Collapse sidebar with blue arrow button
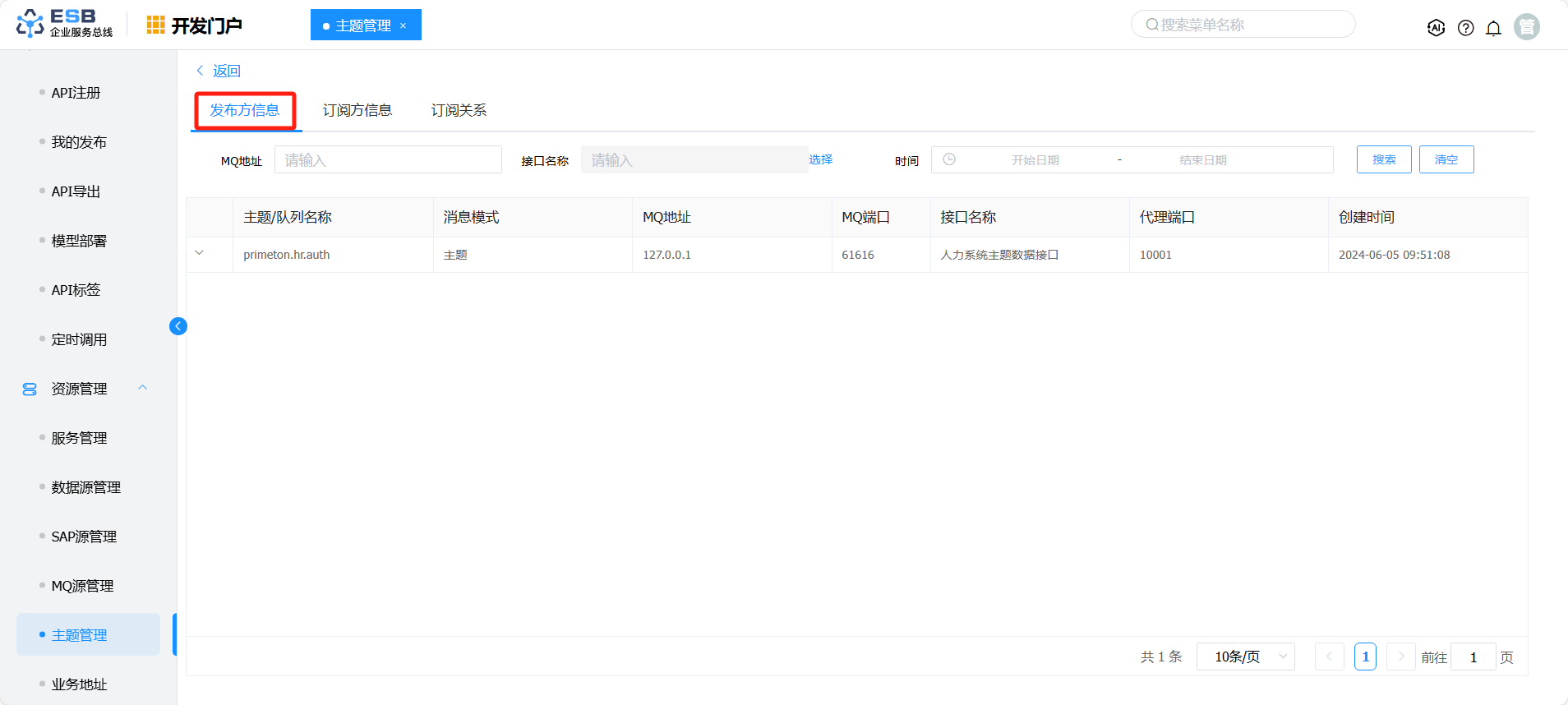 coord(178,326)
